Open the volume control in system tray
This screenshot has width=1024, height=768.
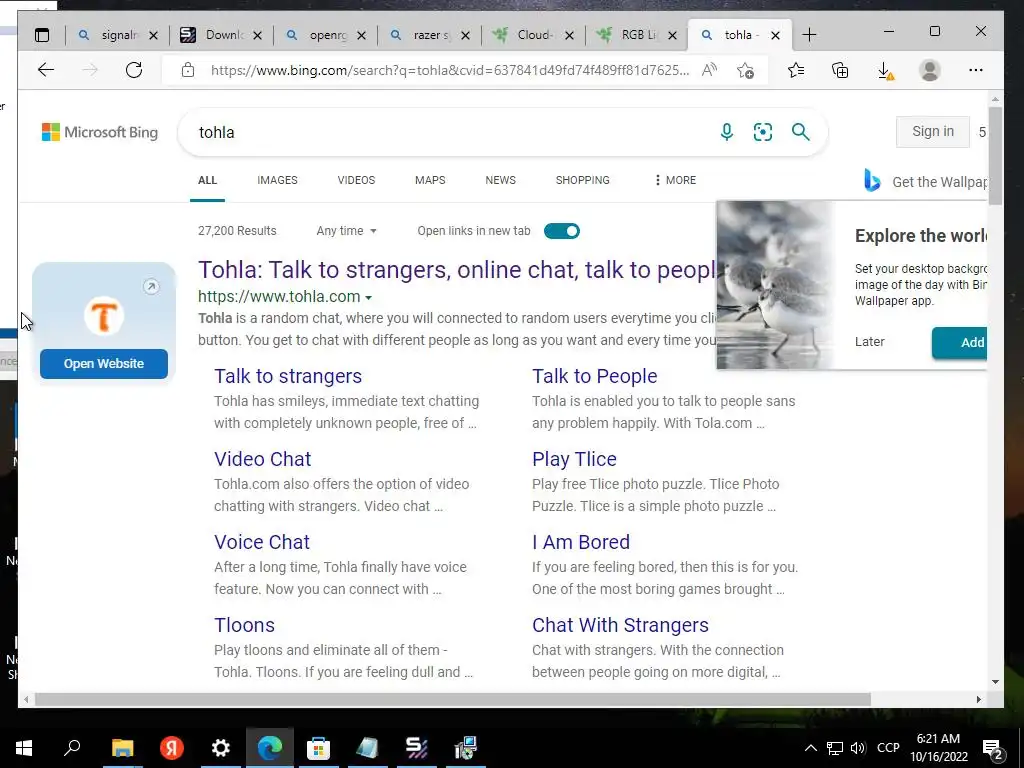tap(858, 748)
